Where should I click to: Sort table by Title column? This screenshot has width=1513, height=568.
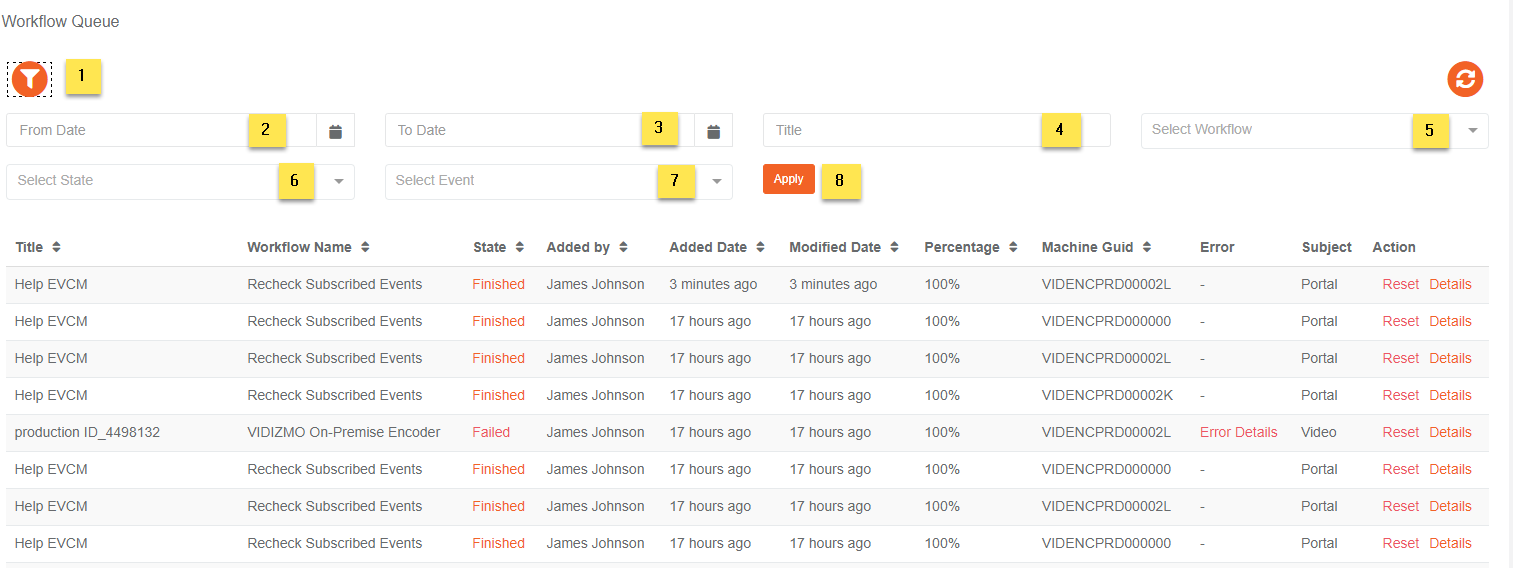[x=56, y=247]
